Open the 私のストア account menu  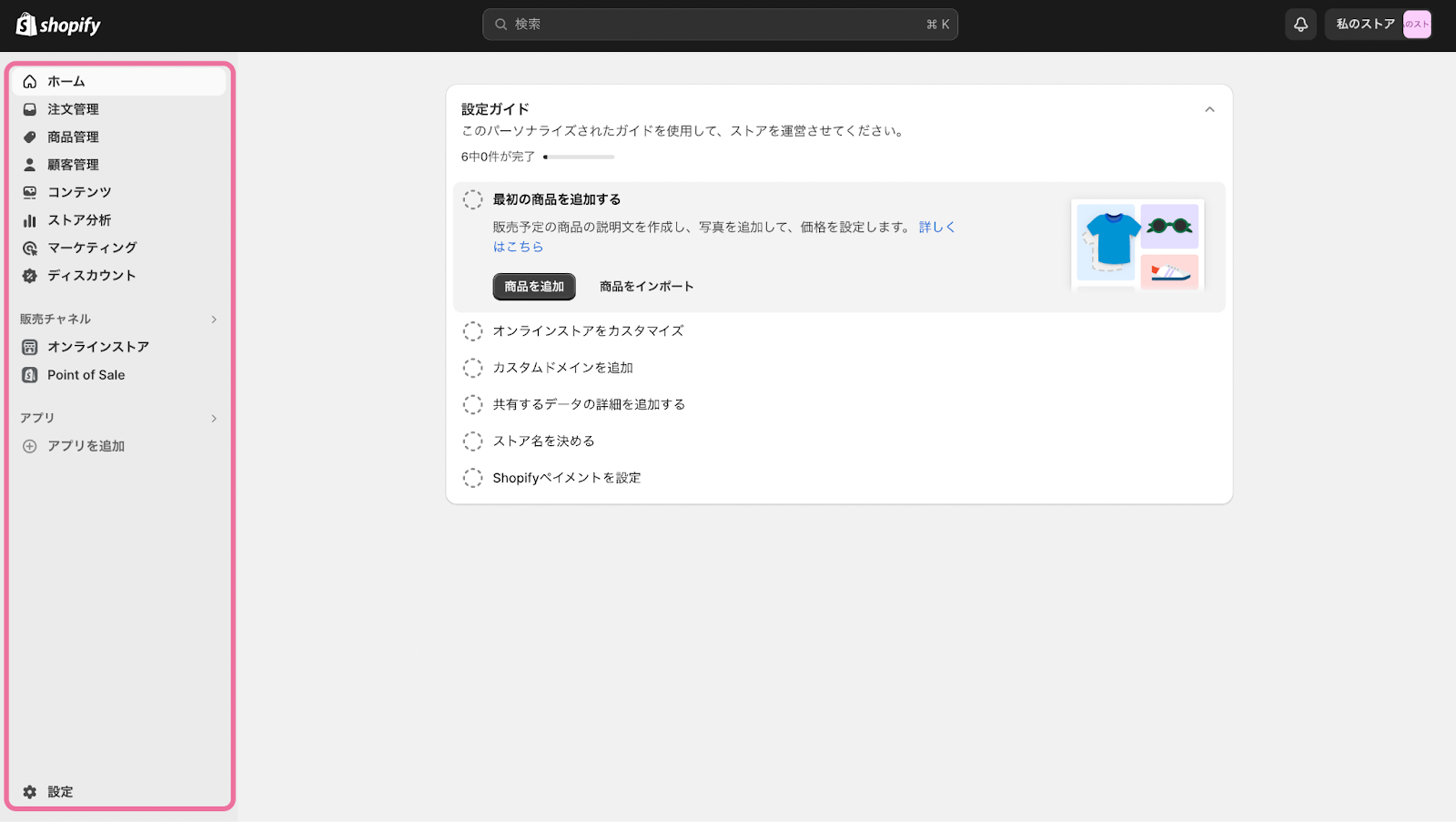[x=1379, y=25]
